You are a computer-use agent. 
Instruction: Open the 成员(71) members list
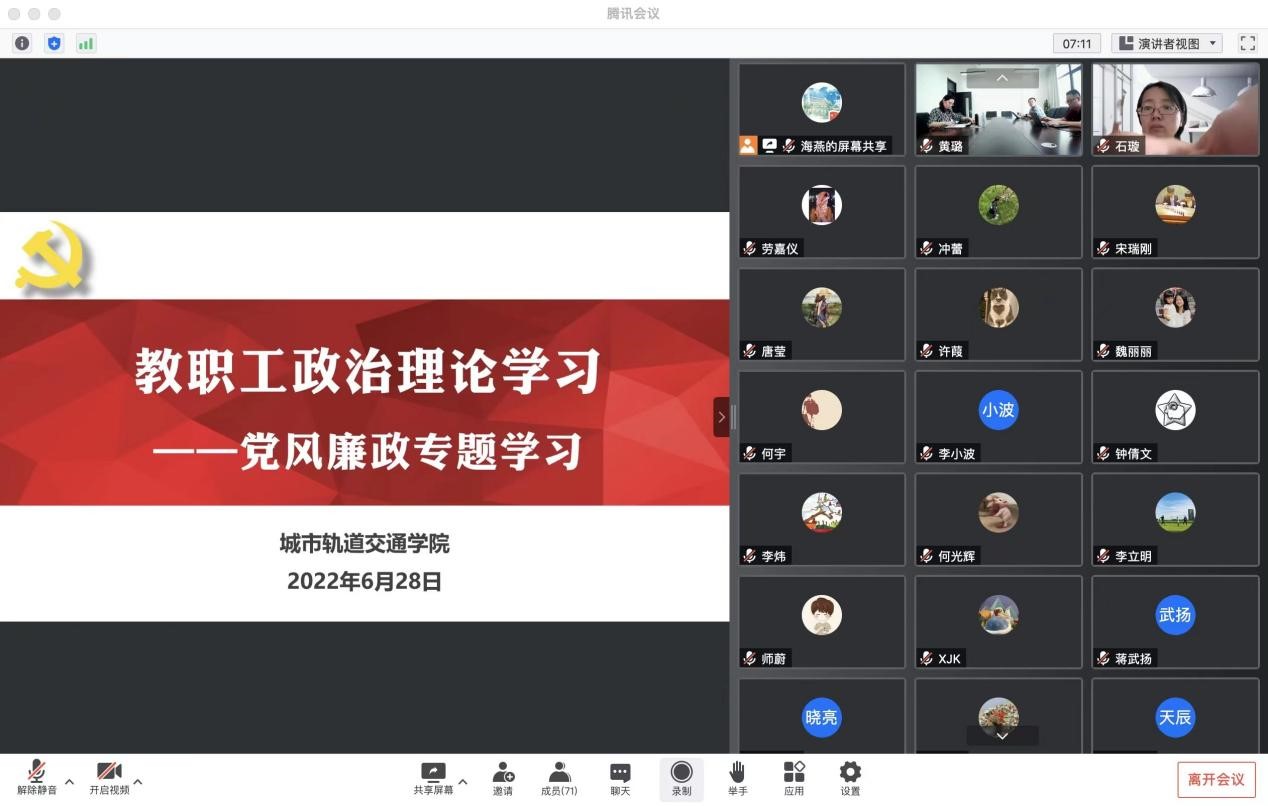[559, 779]
